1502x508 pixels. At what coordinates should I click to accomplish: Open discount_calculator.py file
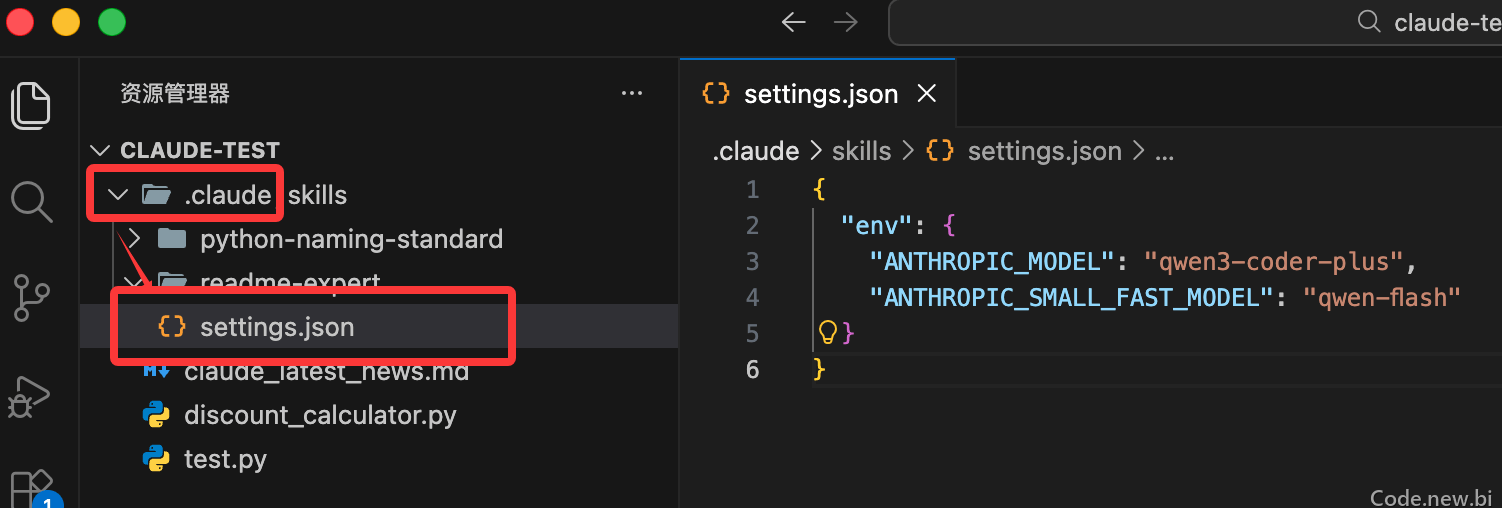coord(320,415)
